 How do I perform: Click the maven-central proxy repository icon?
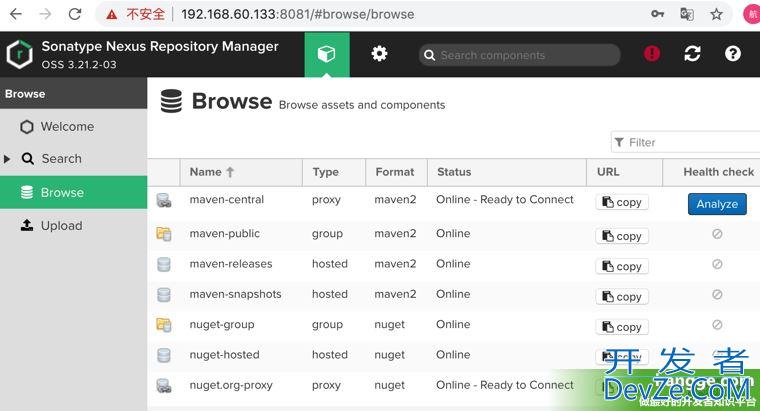164,200
